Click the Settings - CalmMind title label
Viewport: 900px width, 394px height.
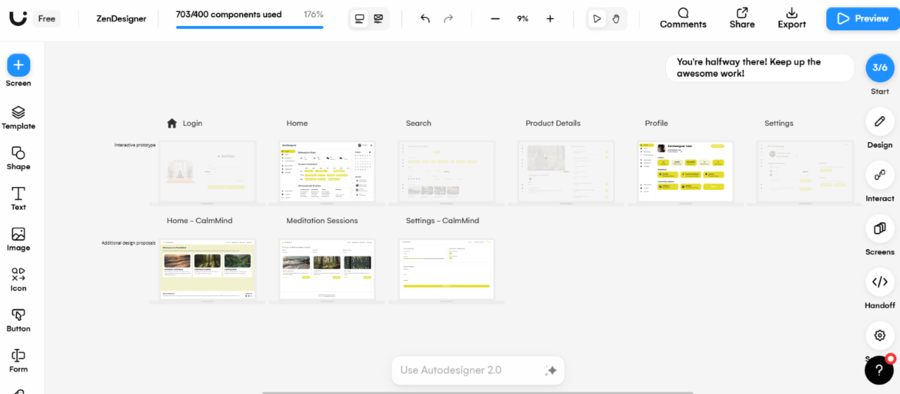click(442, 221)
